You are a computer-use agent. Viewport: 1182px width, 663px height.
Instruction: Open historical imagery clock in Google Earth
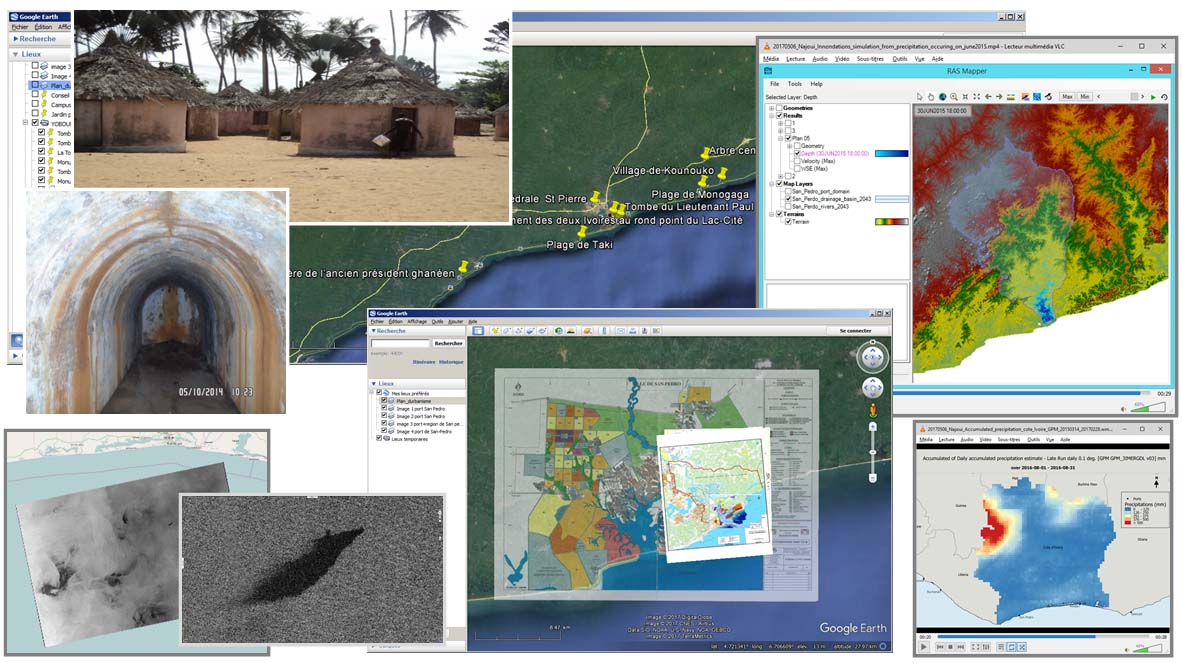pos(559,331)
